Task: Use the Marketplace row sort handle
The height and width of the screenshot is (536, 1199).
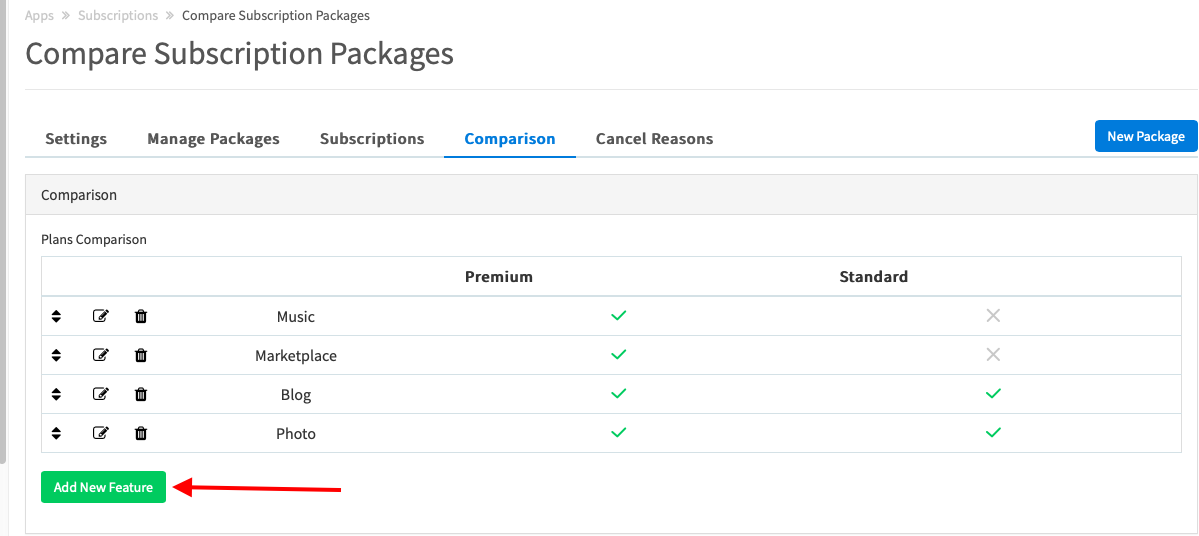Action: pyautogui.click(x=56, y=355)
